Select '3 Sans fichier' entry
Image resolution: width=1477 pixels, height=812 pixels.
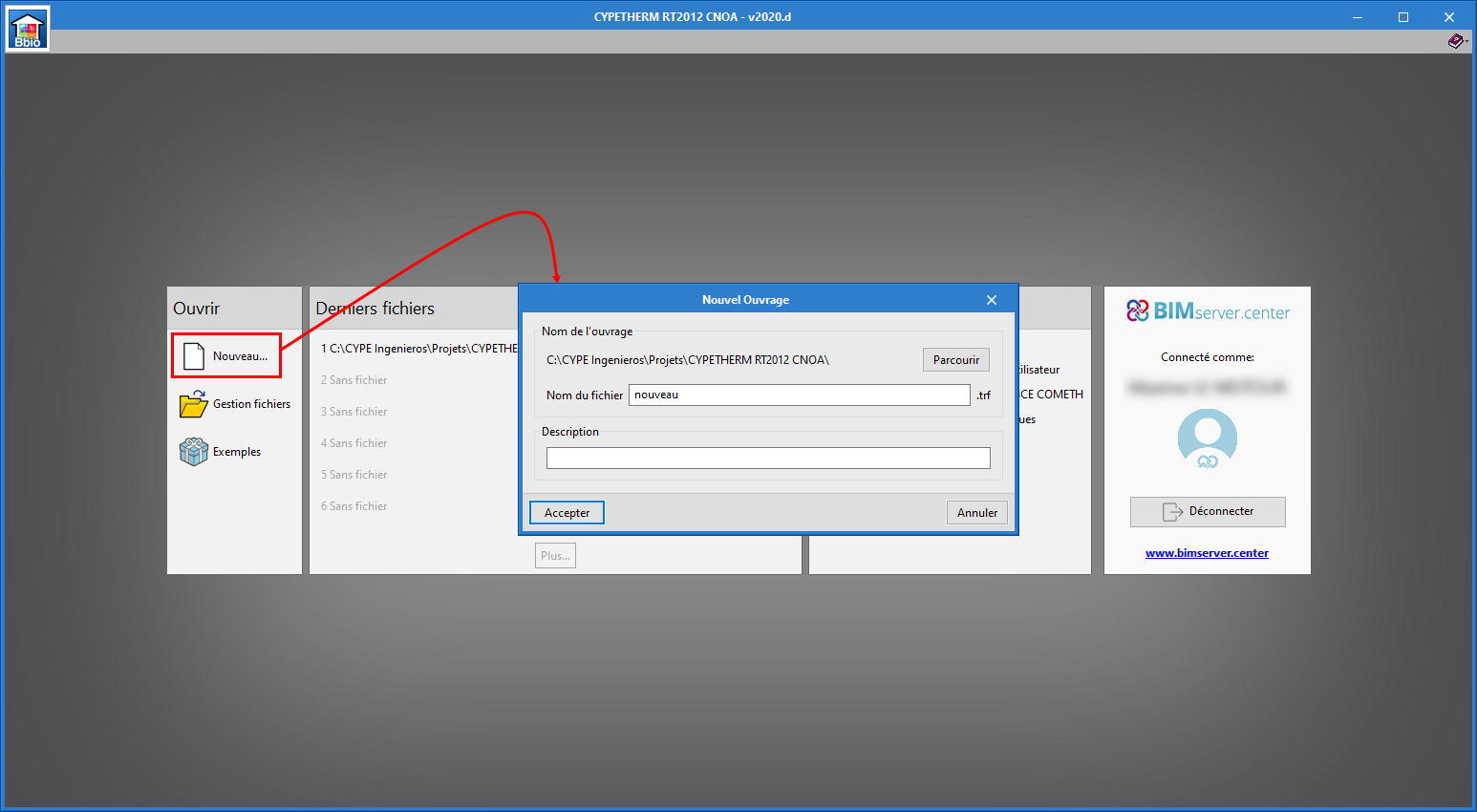pyautogui.click(x=354, y=412)
